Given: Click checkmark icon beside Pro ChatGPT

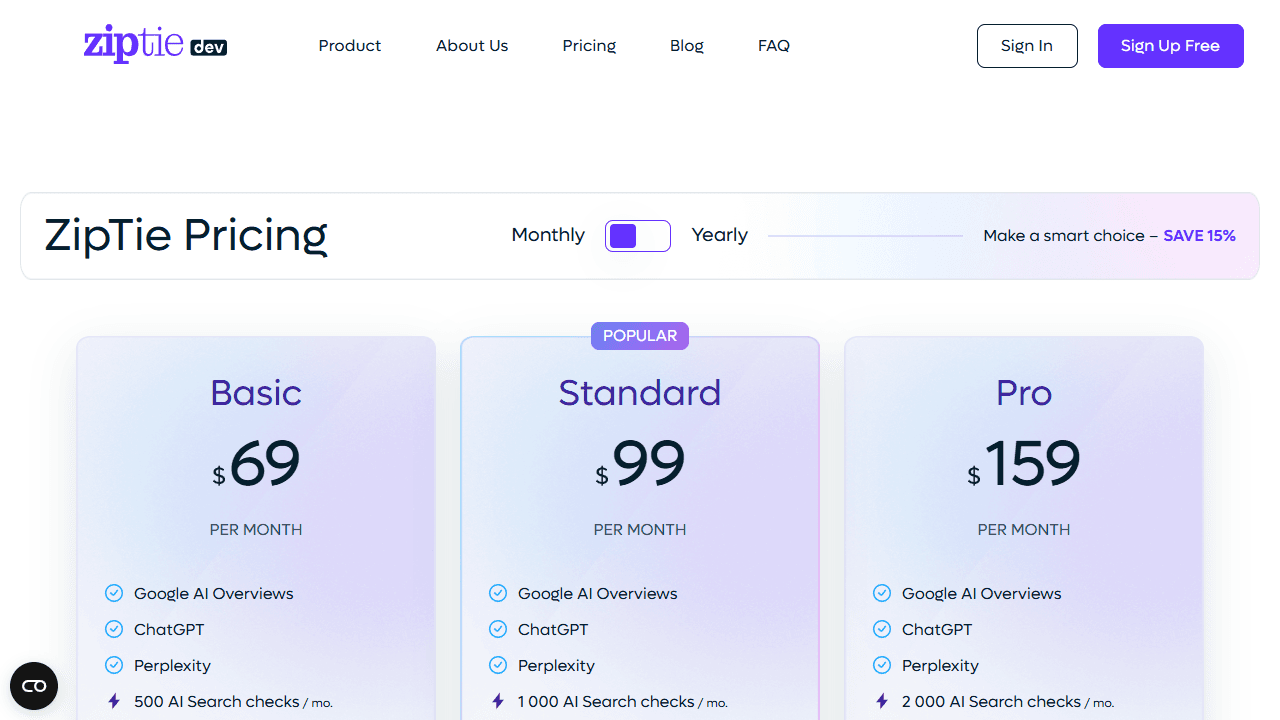Looking at the screenshot, I should tap(882, 629).
